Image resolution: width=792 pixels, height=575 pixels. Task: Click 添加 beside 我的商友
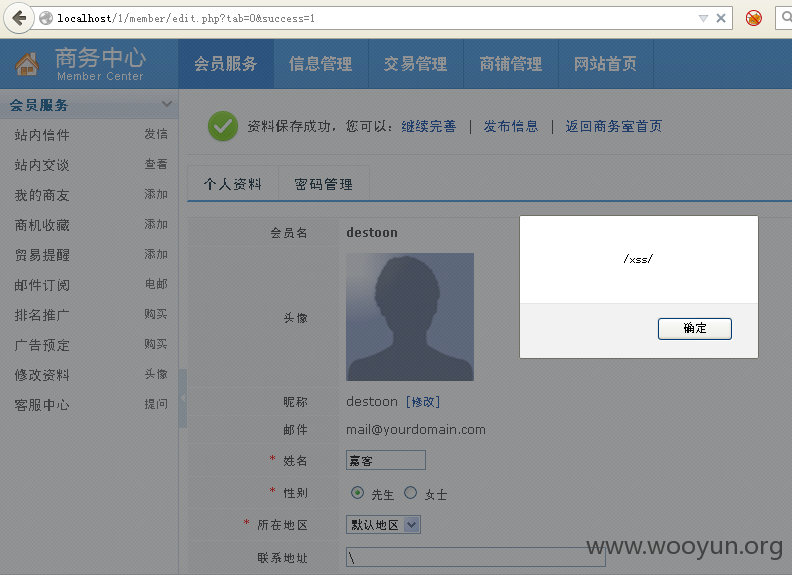point(156,194)
